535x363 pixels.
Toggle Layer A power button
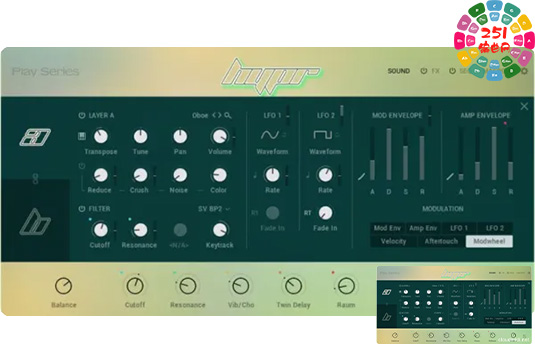click(x=82, y=116)
